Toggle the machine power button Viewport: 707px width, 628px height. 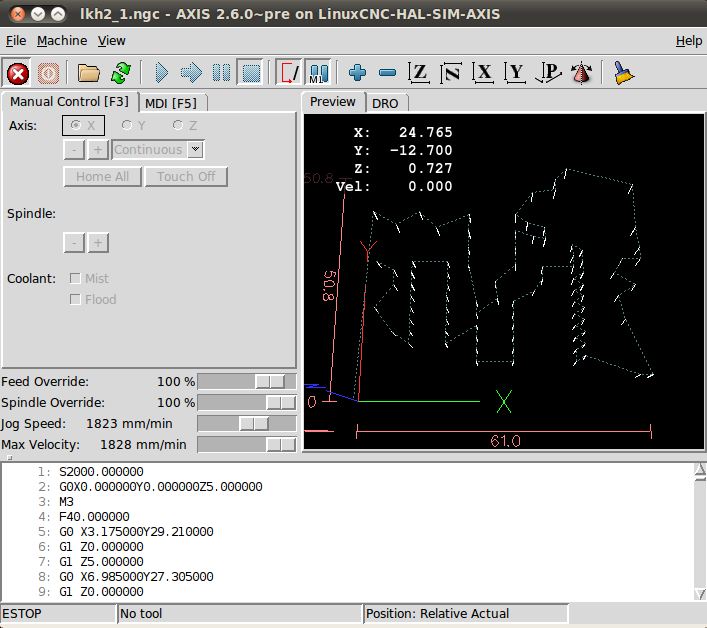48,73
